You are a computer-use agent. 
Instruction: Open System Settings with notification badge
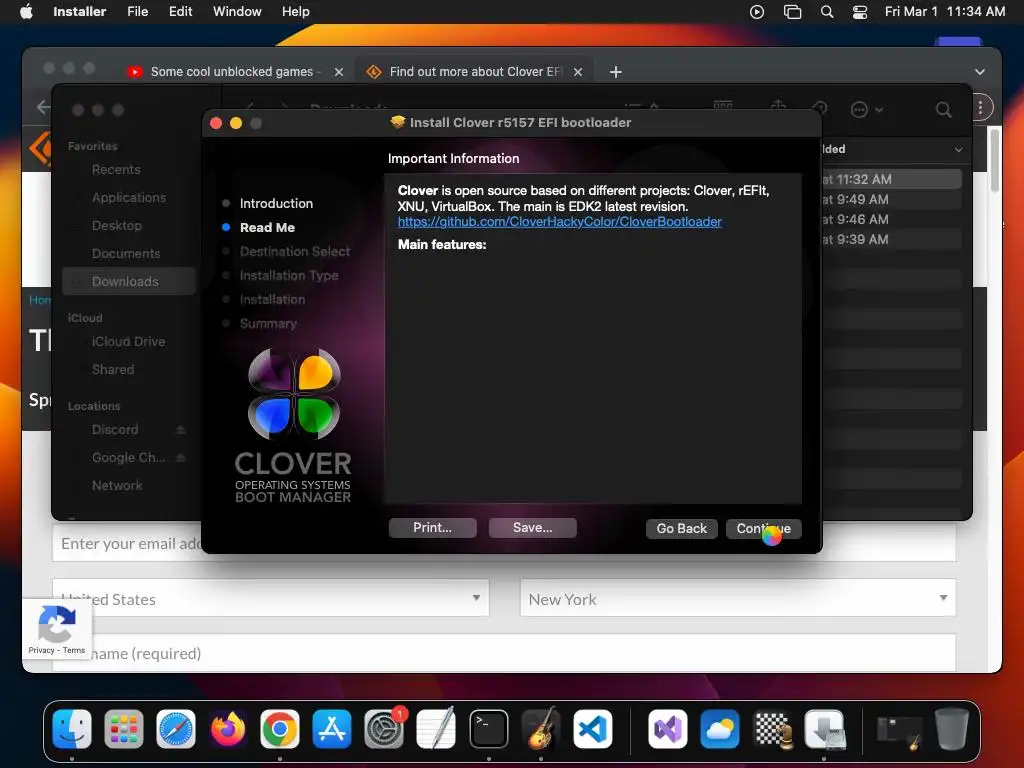coord(384,729)
